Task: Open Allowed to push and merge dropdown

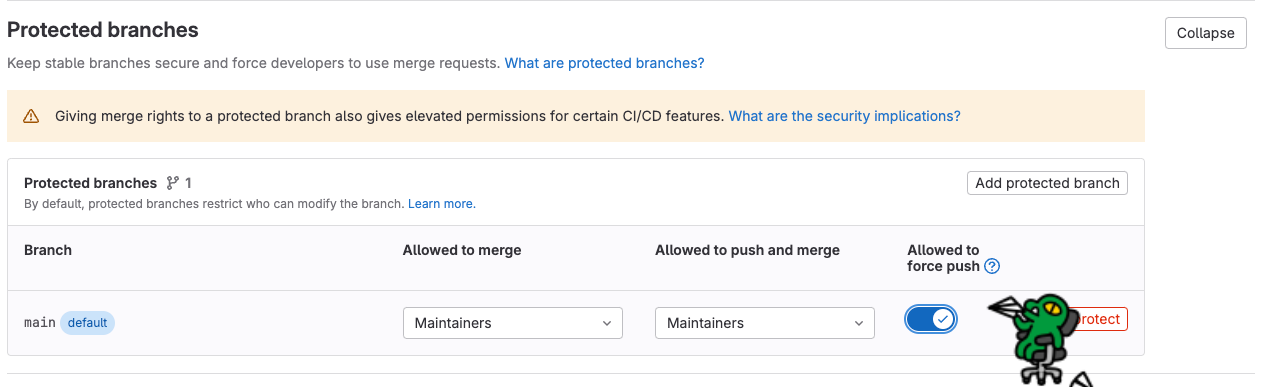Action: tap(765, 323)
